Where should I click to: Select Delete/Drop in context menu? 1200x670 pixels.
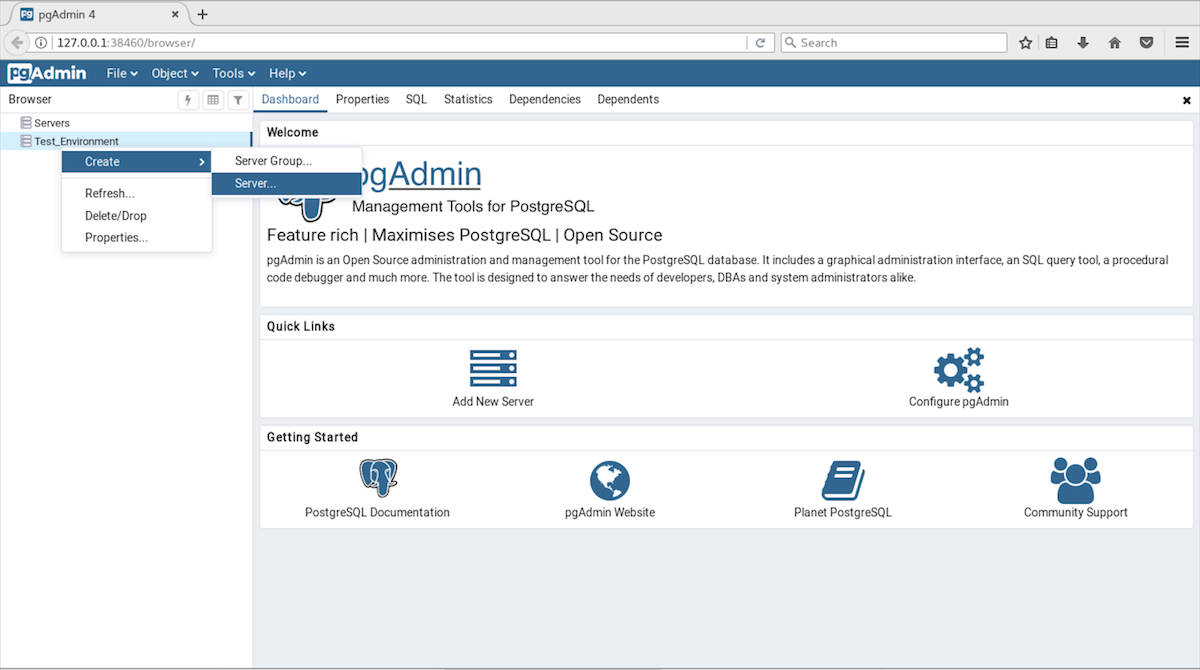116,216
